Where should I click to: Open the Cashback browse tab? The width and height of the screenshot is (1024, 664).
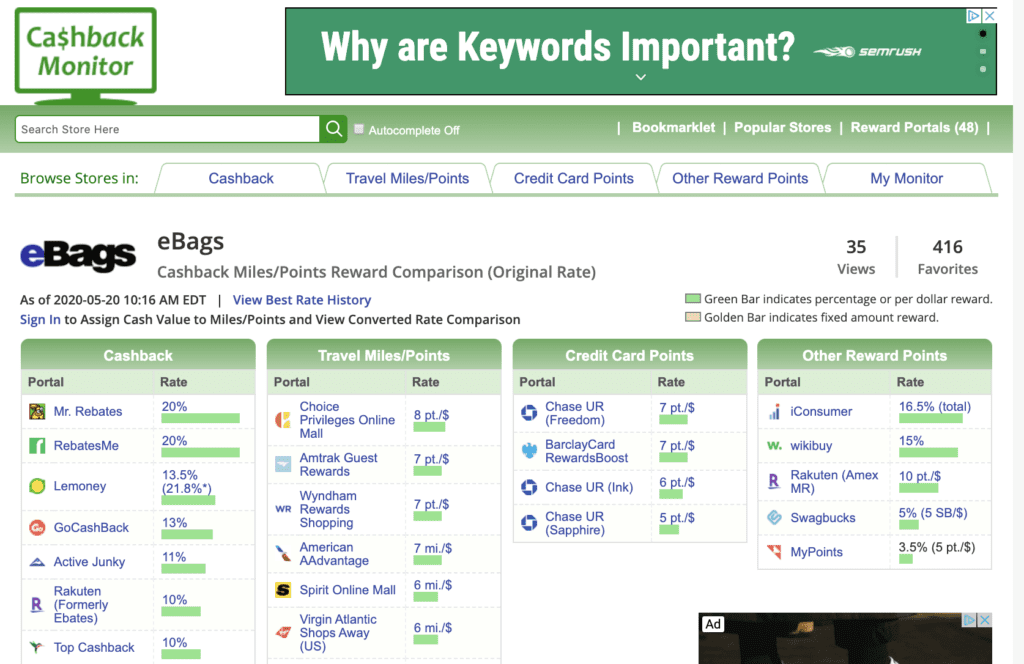point(241,179)
